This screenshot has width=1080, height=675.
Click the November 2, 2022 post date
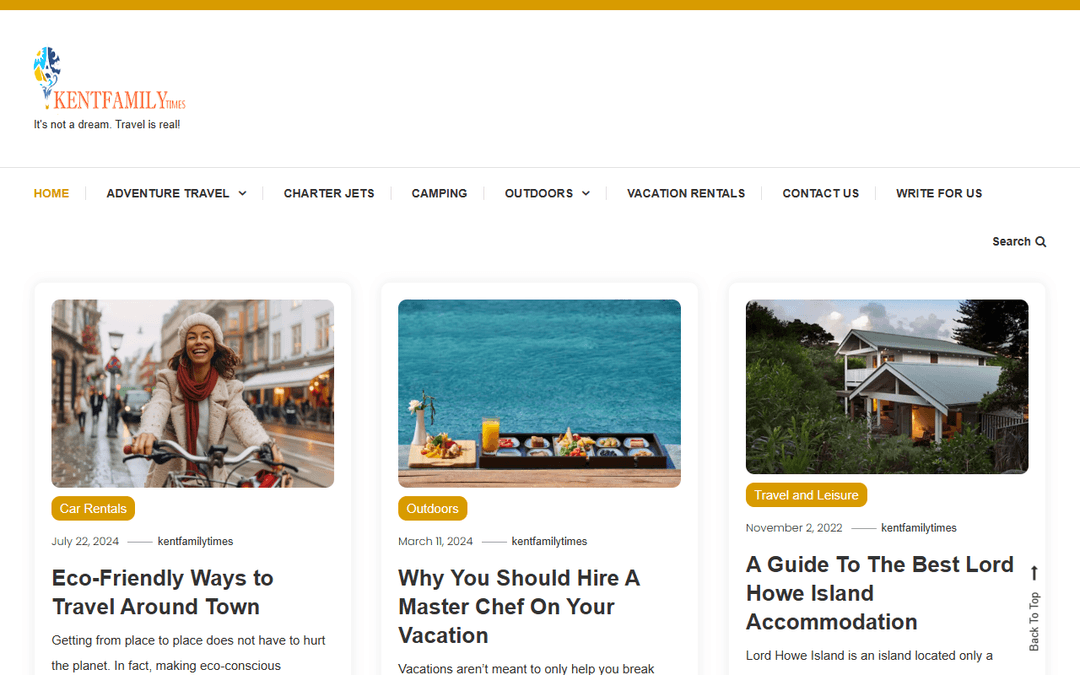coord(794,528)
